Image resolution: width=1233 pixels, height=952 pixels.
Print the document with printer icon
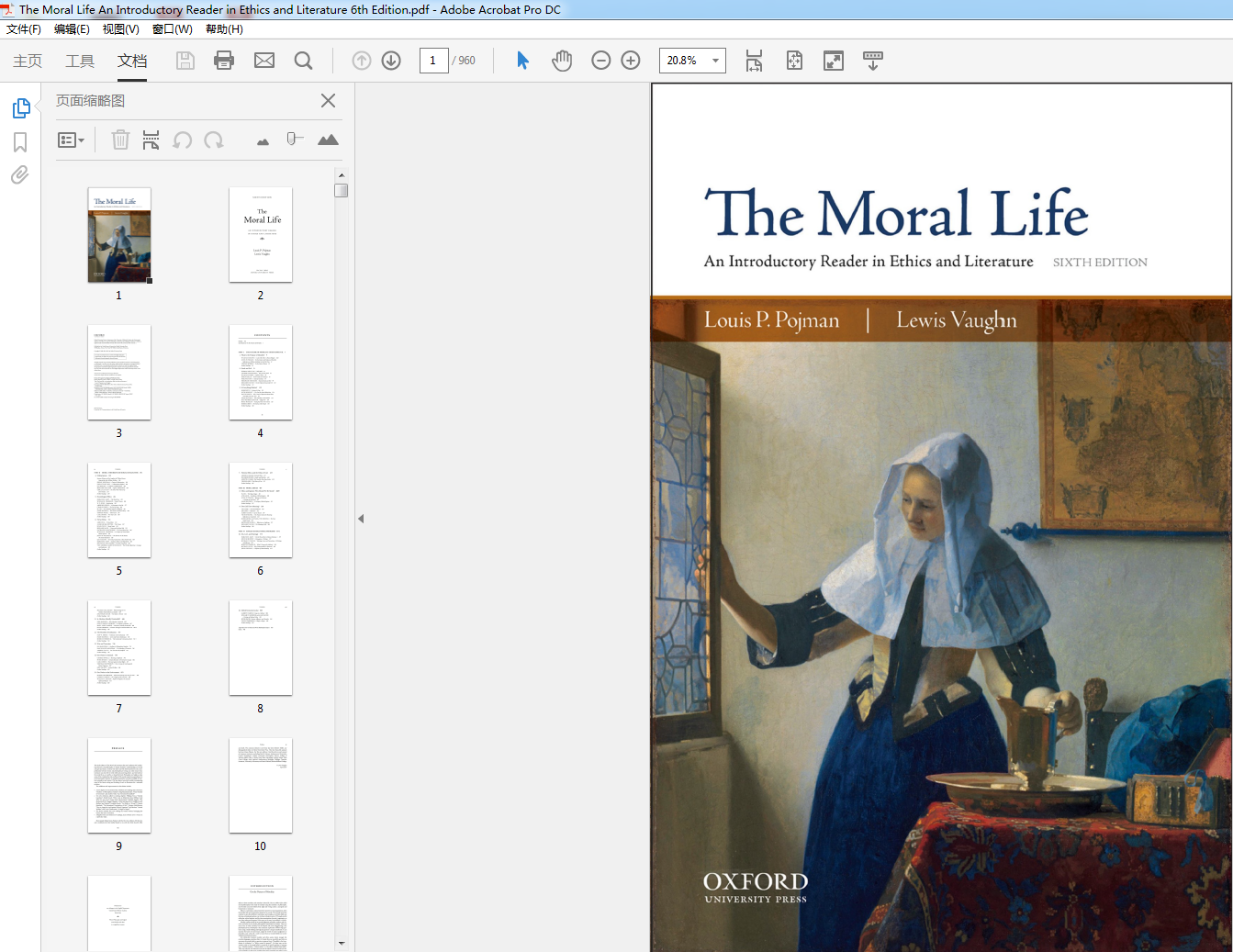pos(224,61)
